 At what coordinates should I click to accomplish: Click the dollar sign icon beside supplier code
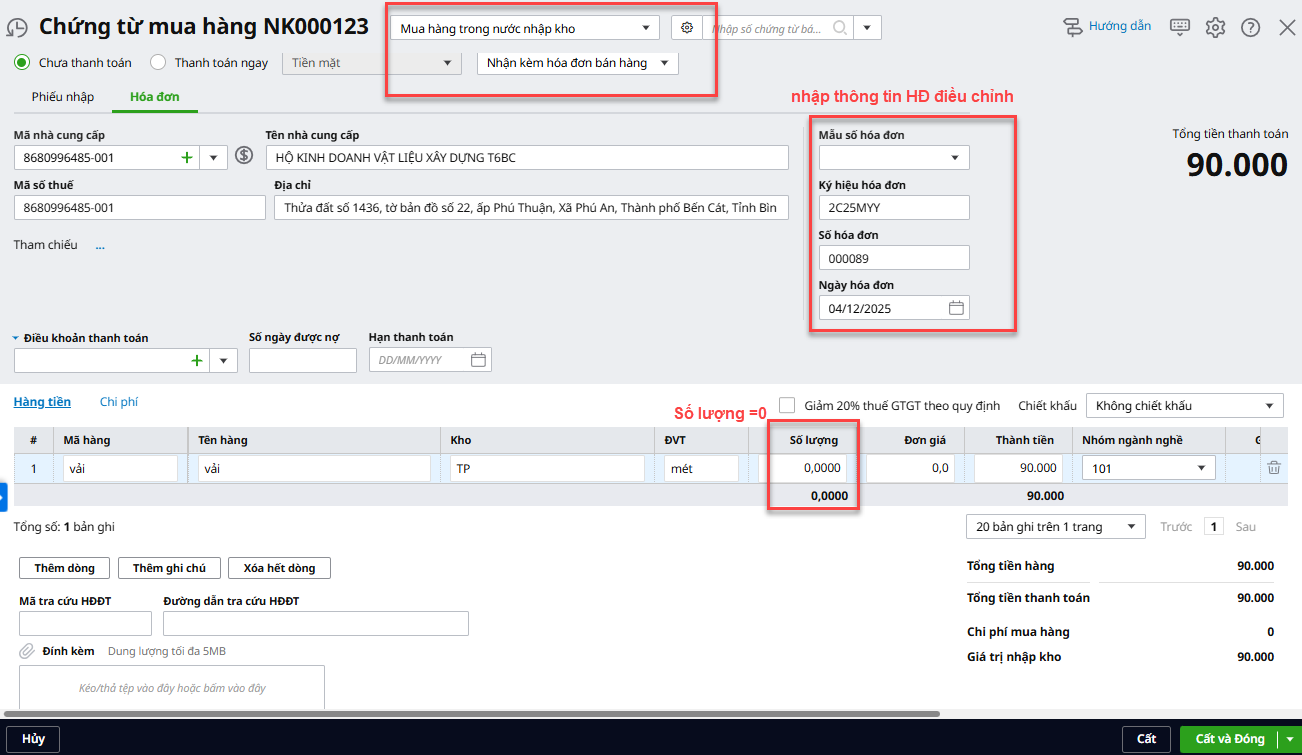coord(244,155)
